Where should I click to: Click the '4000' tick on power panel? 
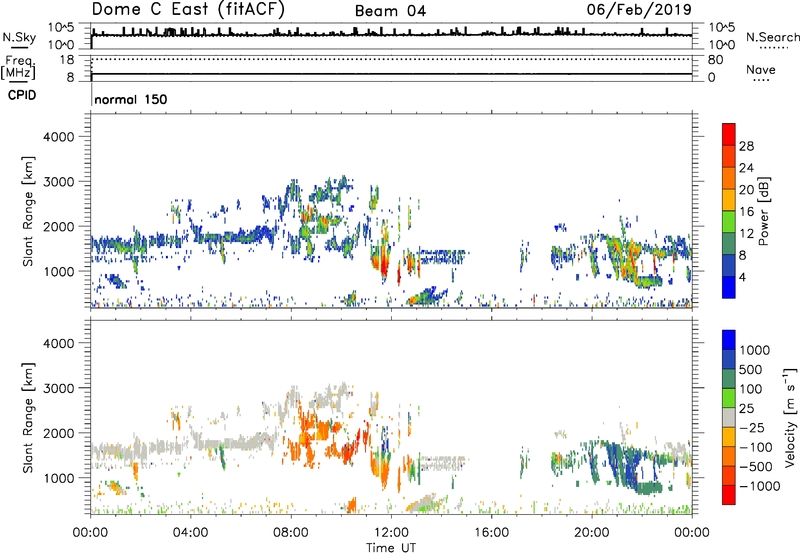click(x=59, y=137)
